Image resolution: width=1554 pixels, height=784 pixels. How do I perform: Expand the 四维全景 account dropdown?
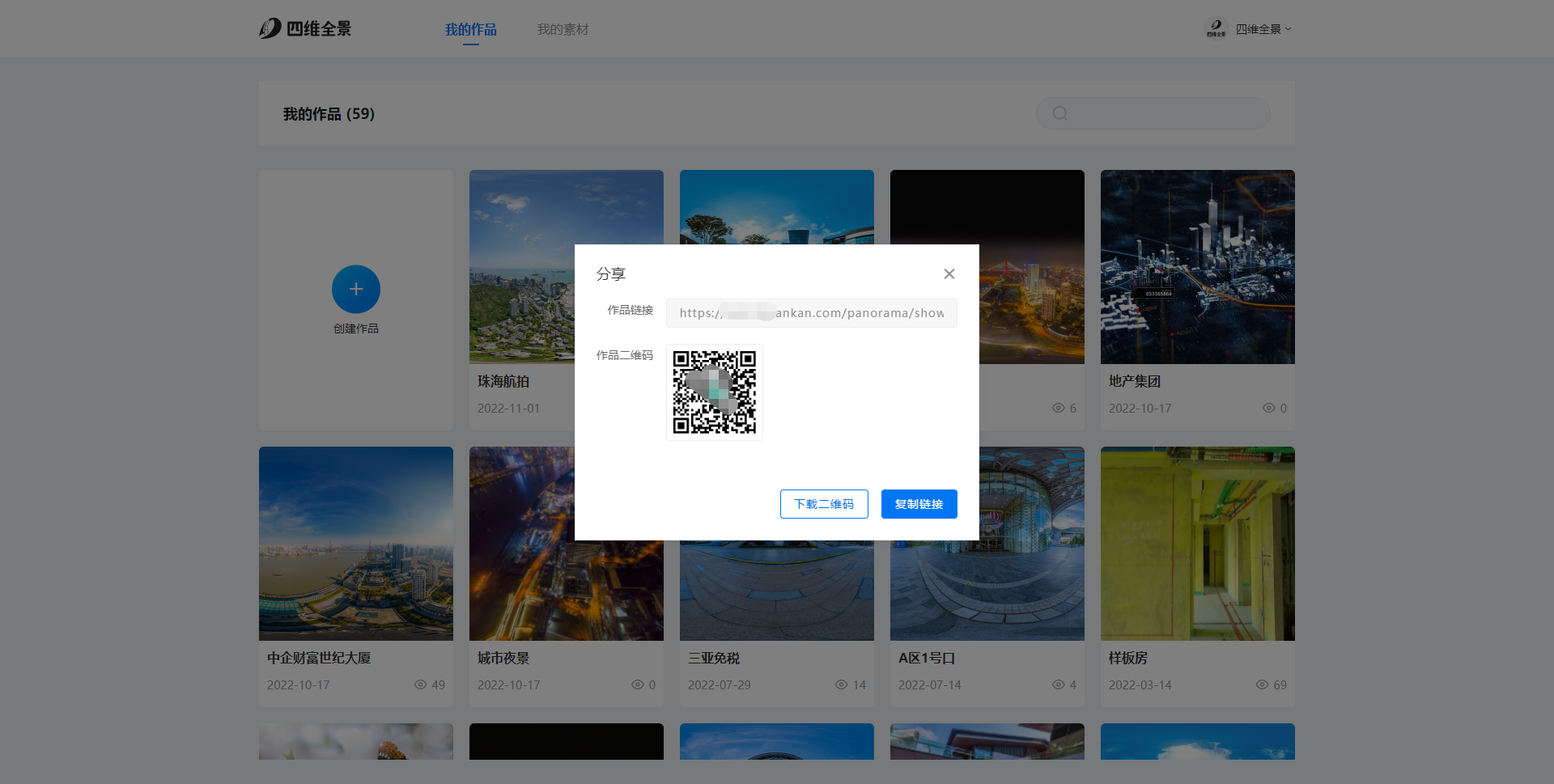[1263, 29]
